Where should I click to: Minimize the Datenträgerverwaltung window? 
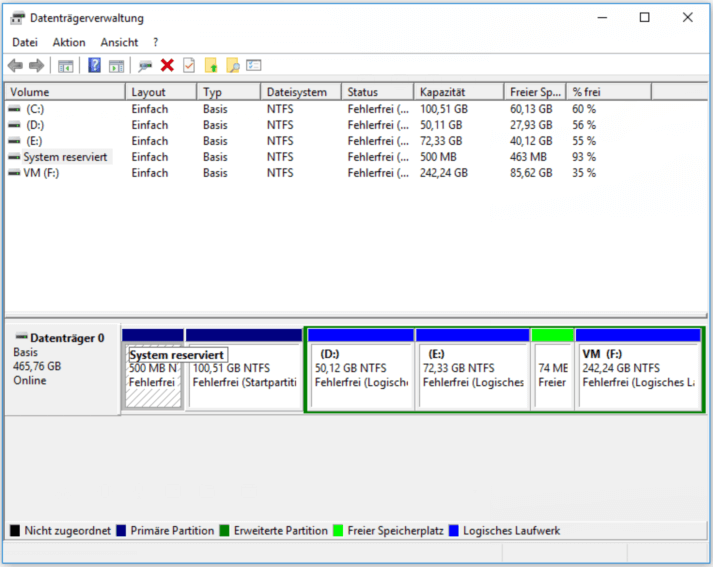[602, 18]
